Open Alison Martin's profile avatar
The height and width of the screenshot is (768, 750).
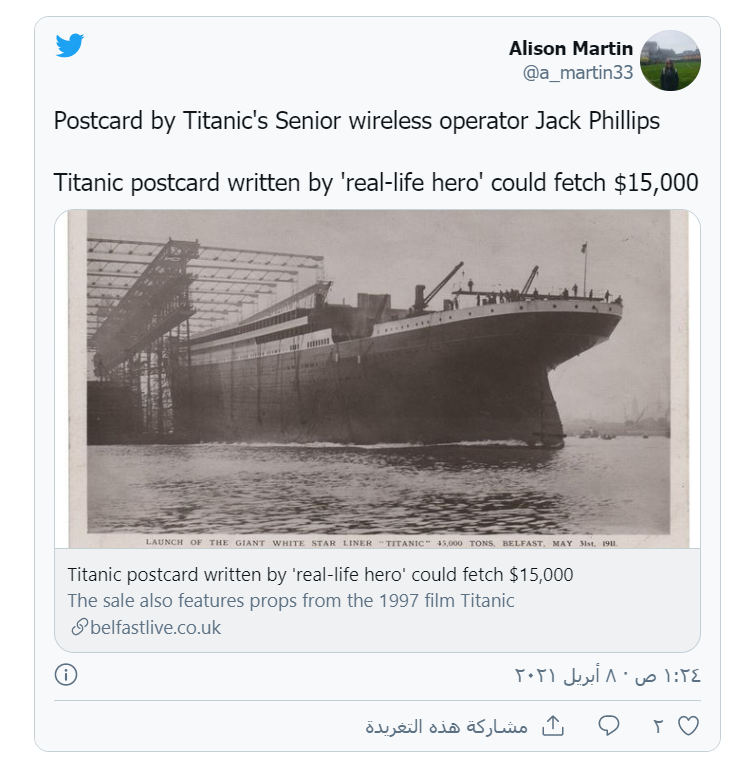click(670, 60)
